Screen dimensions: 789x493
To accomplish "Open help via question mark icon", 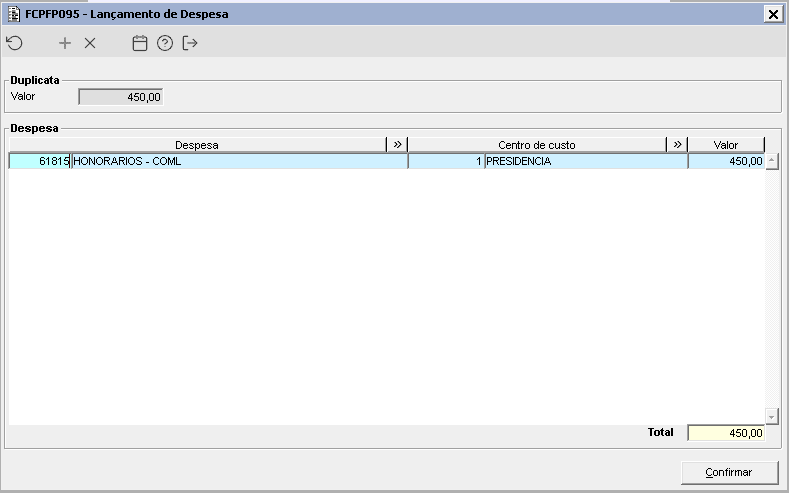I will pyautogui.click(x=165, y=43).
